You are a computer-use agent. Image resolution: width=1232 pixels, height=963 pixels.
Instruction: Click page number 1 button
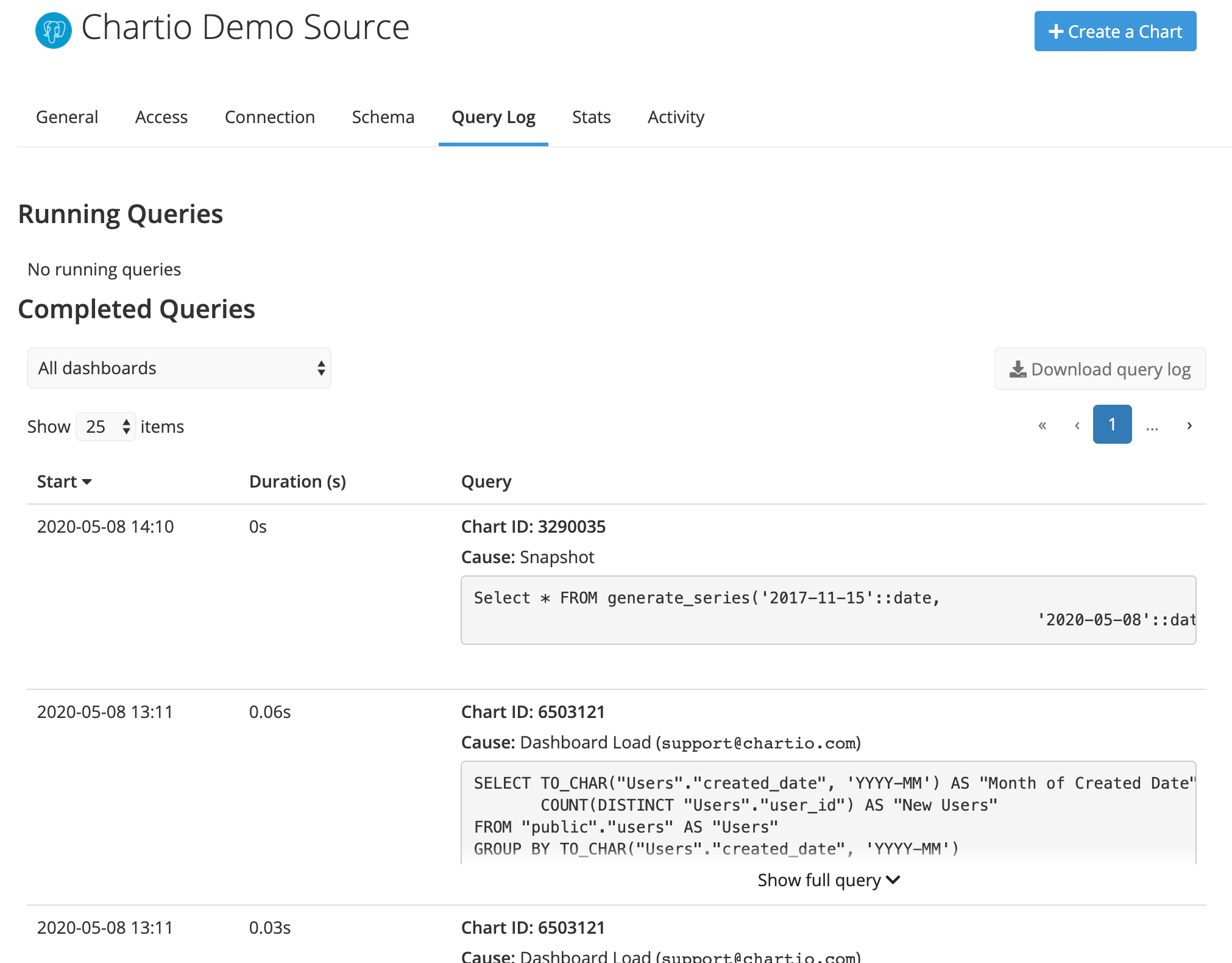[x=1112, y=425]
